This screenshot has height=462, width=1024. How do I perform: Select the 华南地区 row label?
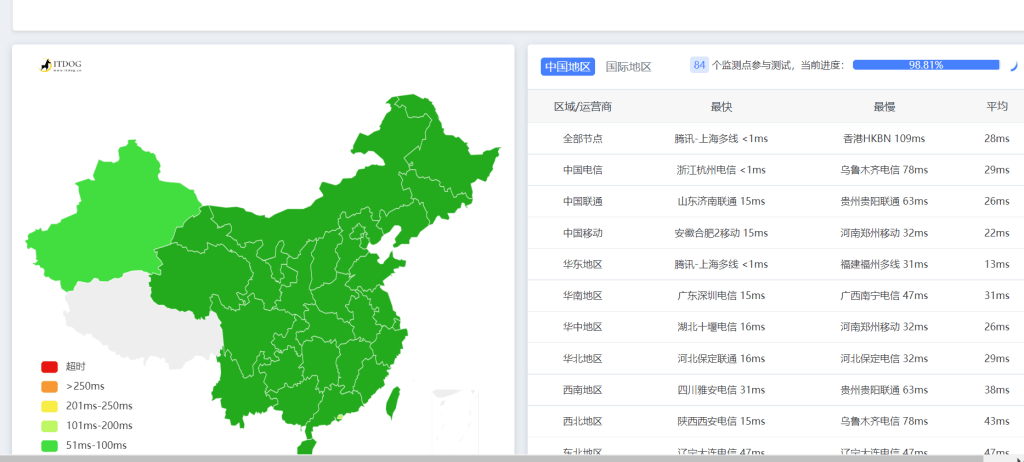click(x=583, y=295)
